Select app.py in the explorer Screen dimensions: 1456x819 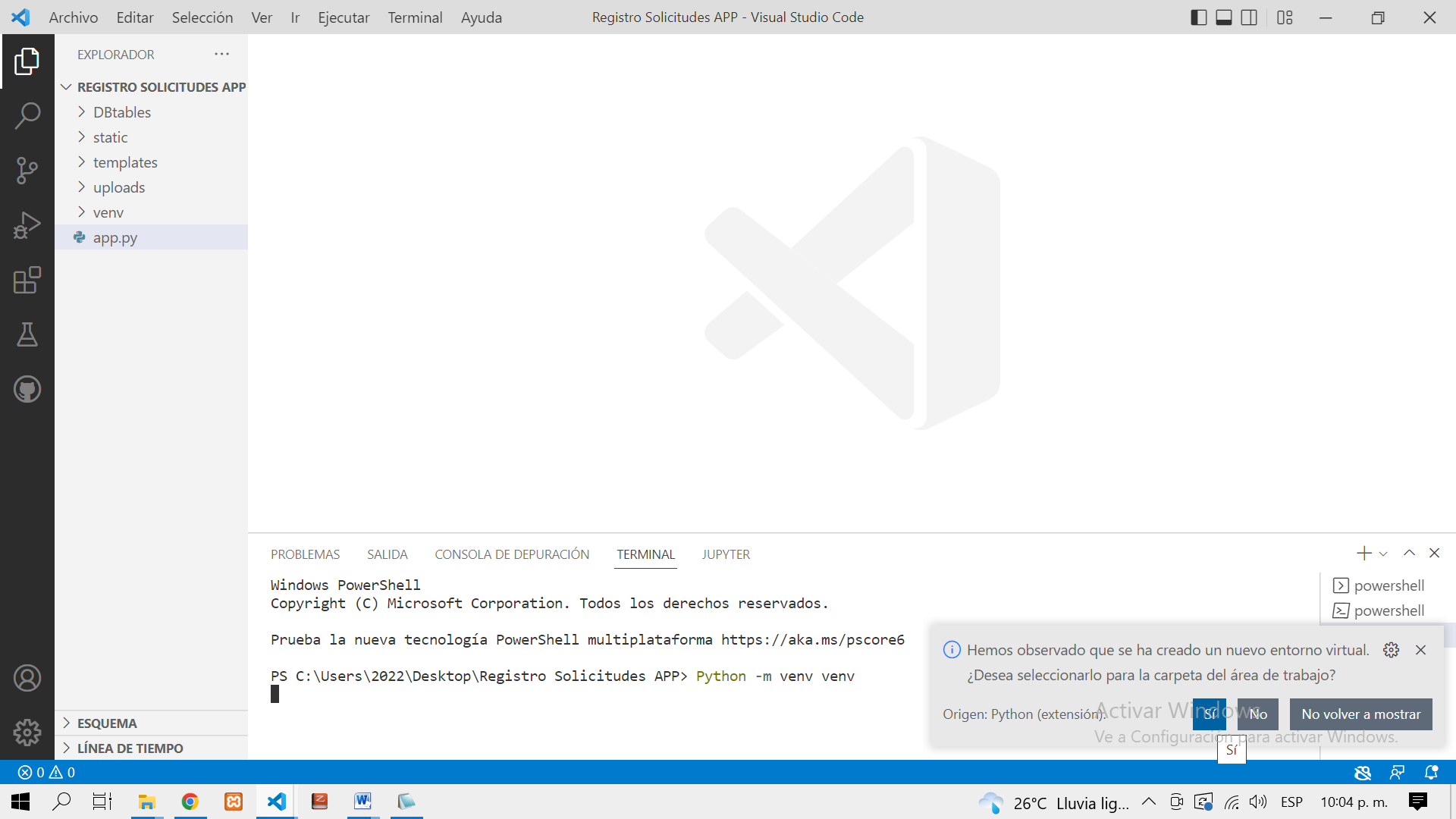pos(115,237)
